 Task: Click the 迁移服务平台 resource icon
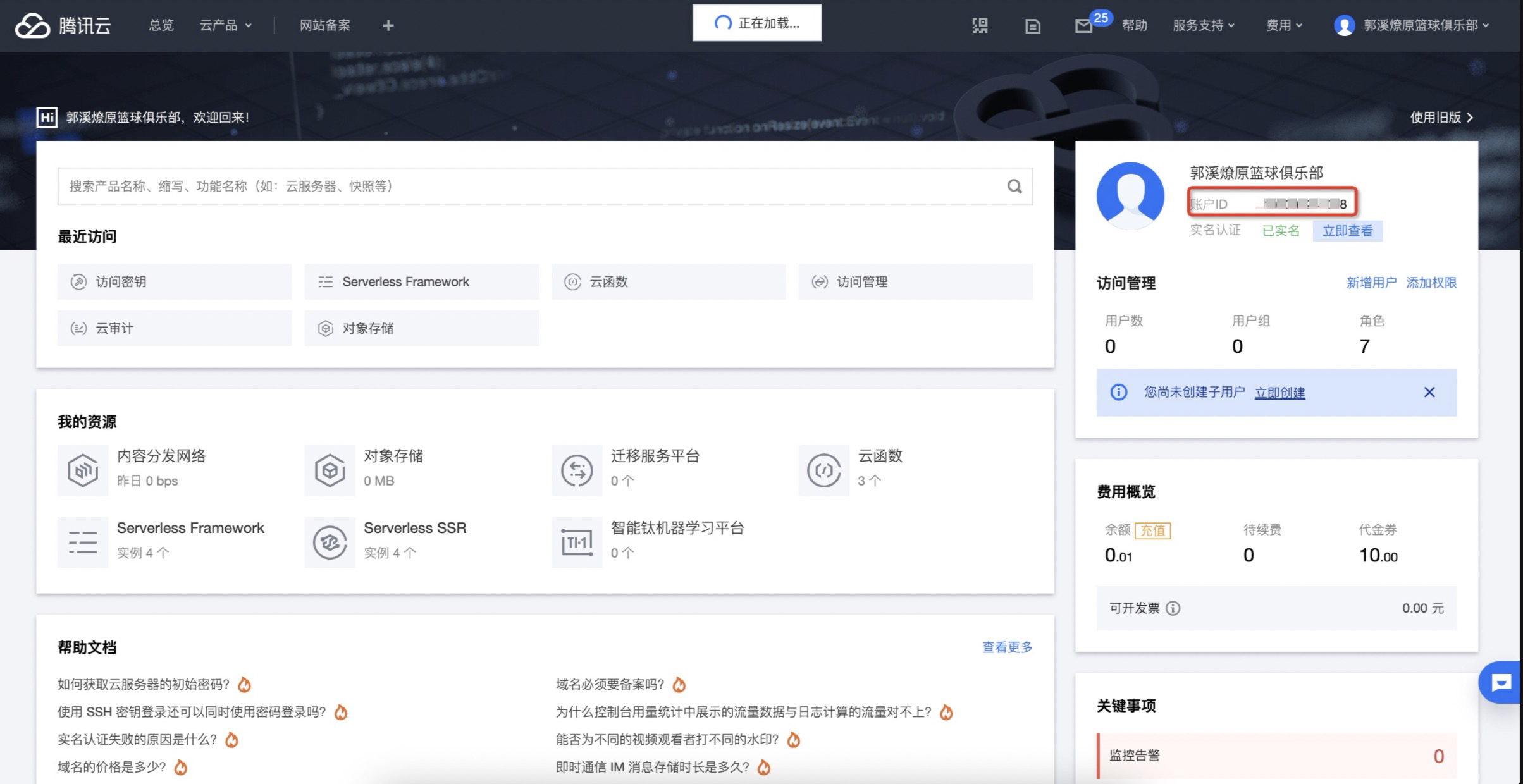pos(576,470)
